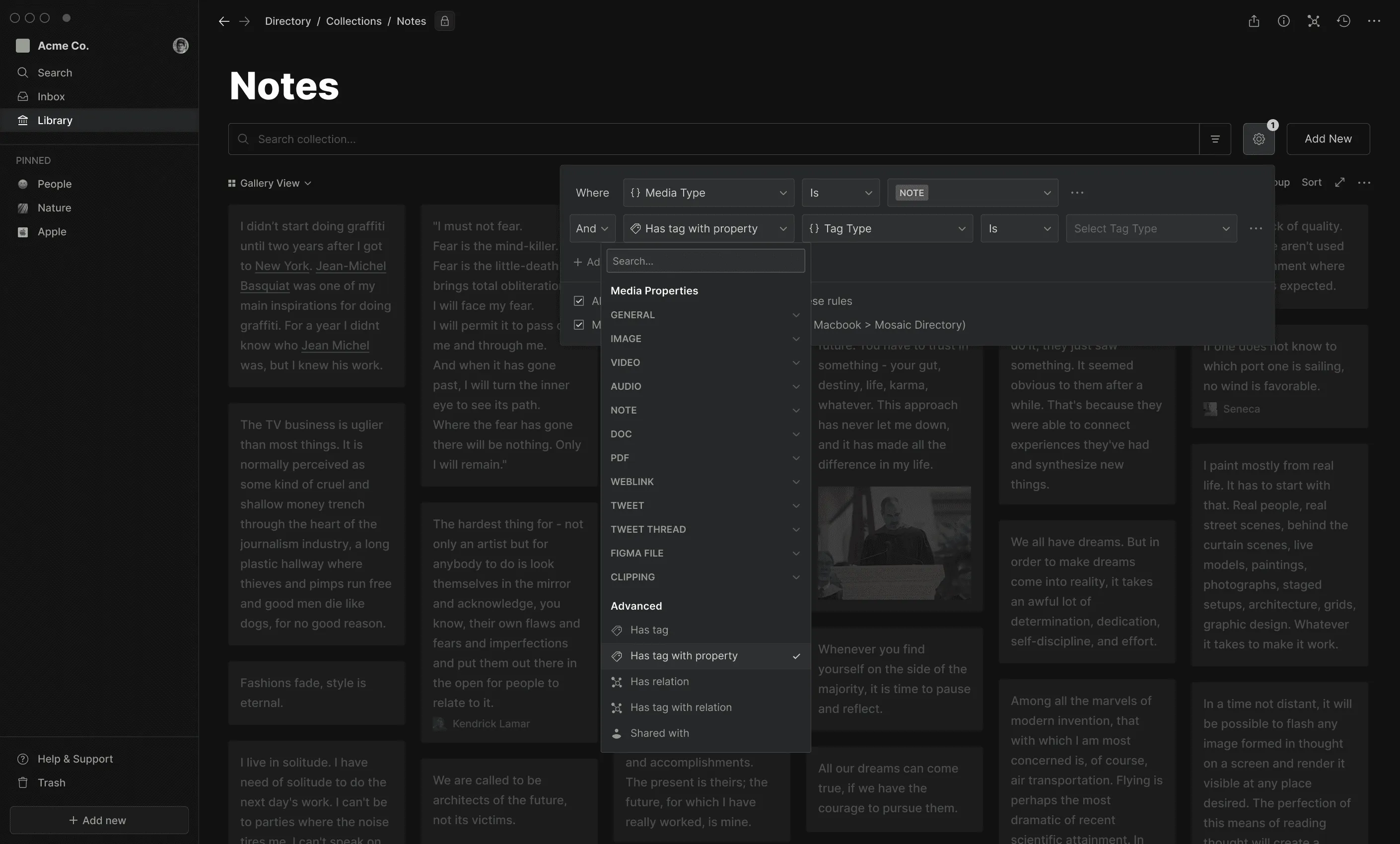The height and width of the screenshot is (844, 1400).
Task: Open the view more options ellipsis beside Sort
Action: pos(1364,182)
